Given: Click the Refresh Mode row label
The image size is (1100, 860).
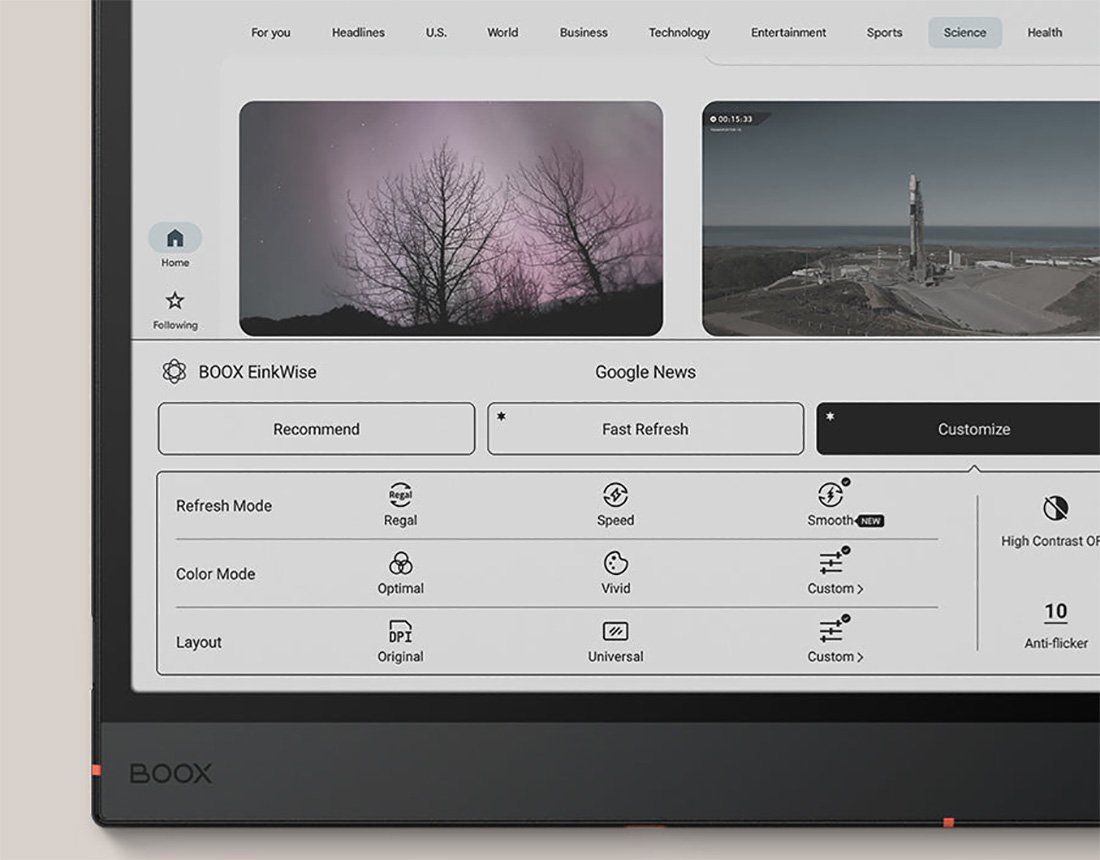Looking at the screenshot, I should pyautogui.click(x=224, y=506).
